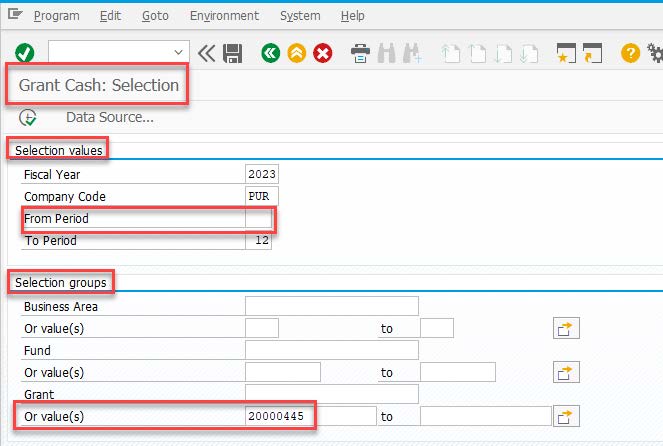Image resolution: width=663 pixels, height=446 pixels.
Task: Click the Grant label
Action: coord(39,394)
